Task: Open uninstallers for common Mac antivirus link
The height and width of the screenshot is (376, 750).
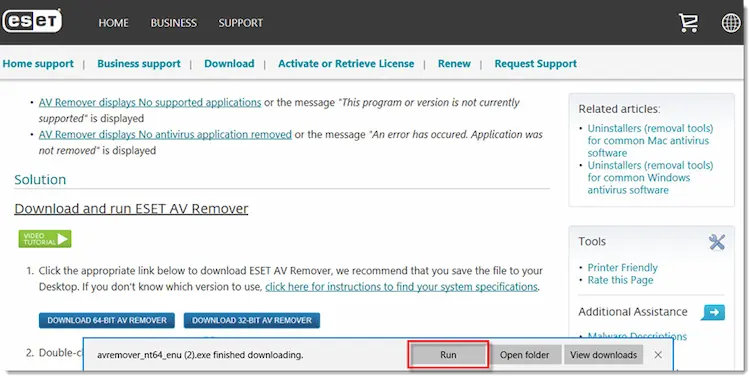Action: click(650, 141)
